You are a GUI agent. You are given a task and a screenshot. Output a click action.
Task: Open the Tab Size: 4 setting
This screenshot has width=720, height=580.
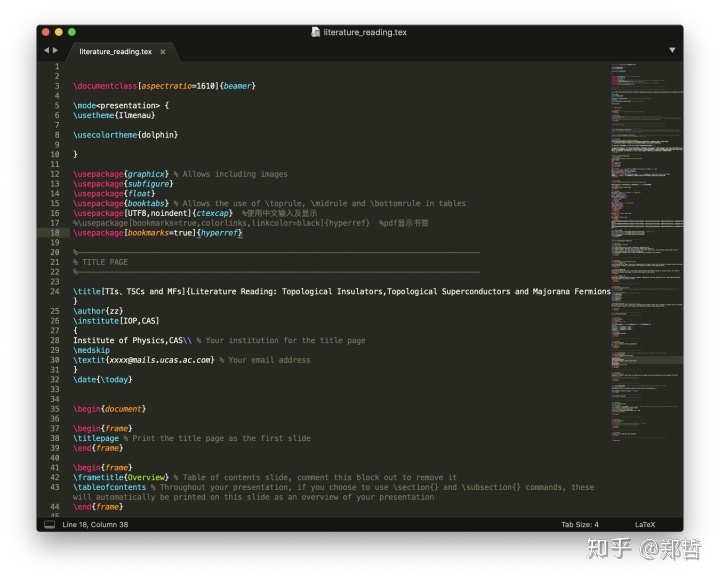click(579, 524)
